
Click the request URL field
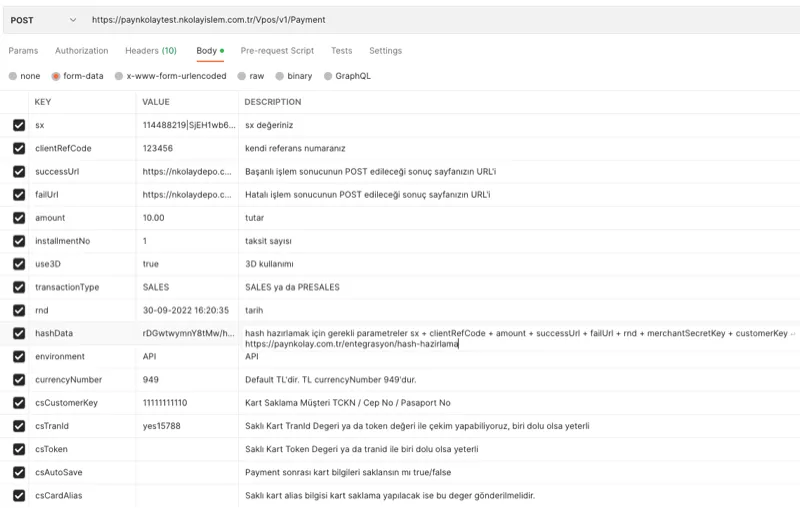tap(400, 20)
